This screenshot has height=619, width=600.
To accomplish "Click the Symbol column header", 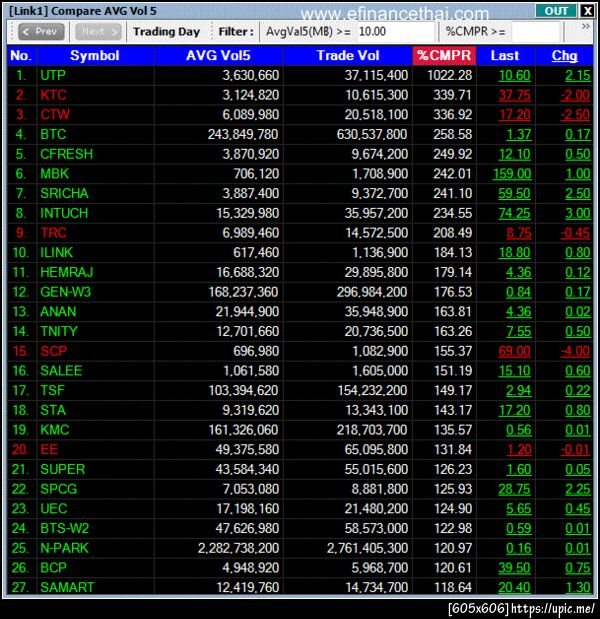I will 95,56.
